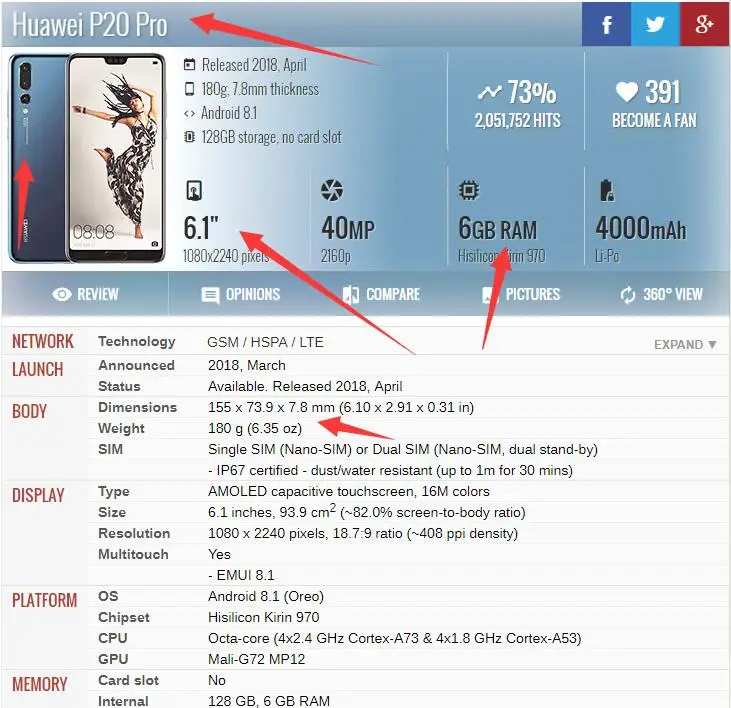731x708 pixels.
Task: Click the Dimensions spec label
Action: tap(138, 407)
